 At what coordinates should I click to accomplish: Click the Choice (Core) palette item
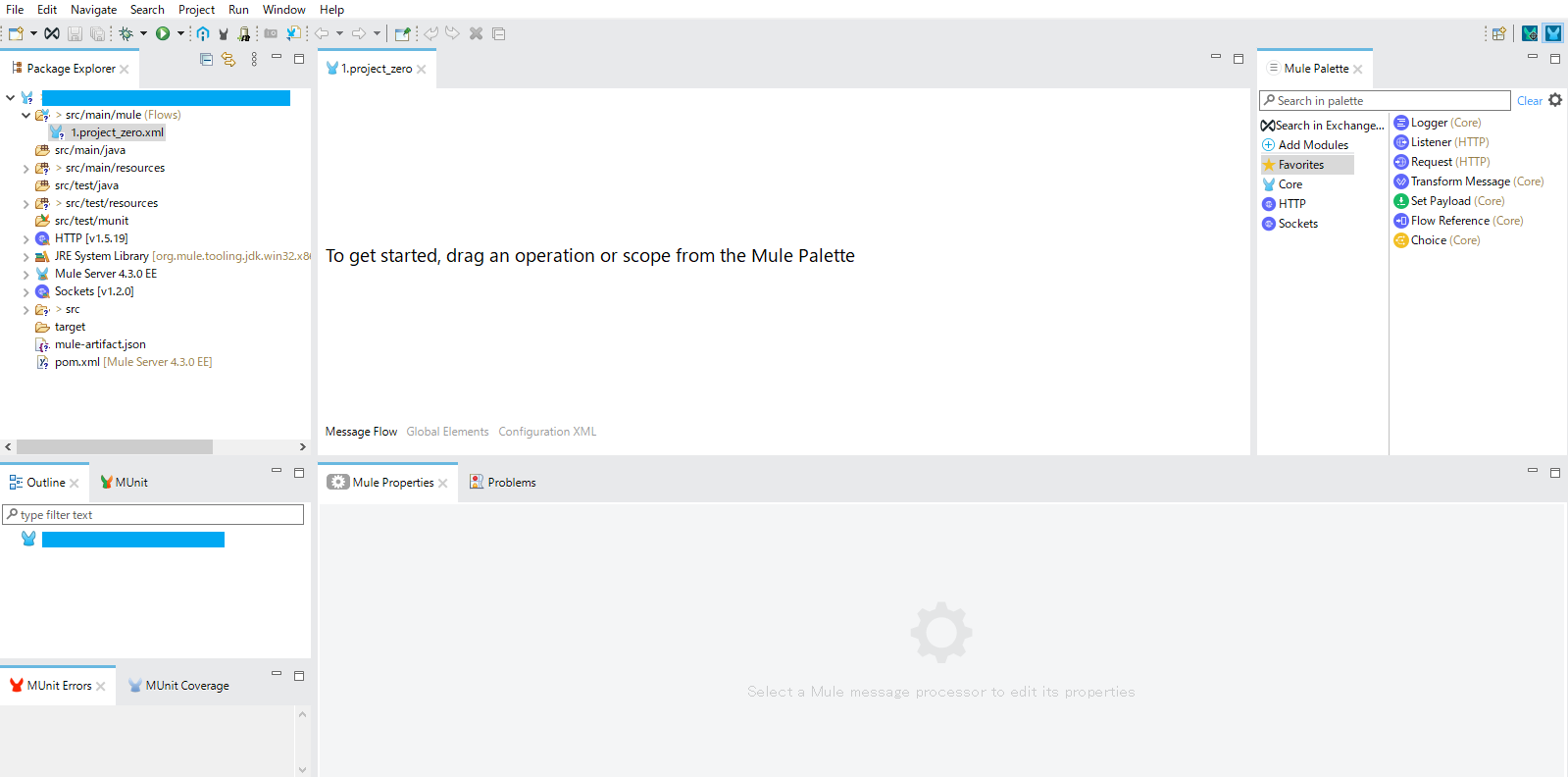click(x=1438, y=240)
